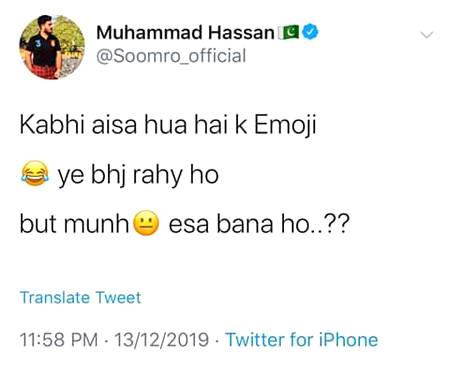Click the text 'ye bhj rahy ho'

point(138,175)
